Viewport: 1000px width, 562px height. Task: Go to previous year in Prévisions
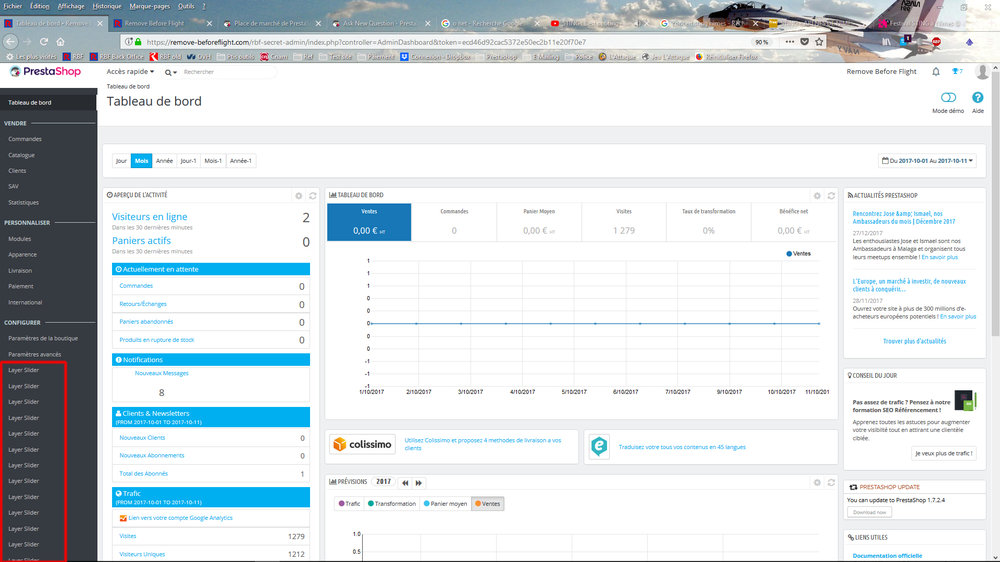tap(406, 482)
